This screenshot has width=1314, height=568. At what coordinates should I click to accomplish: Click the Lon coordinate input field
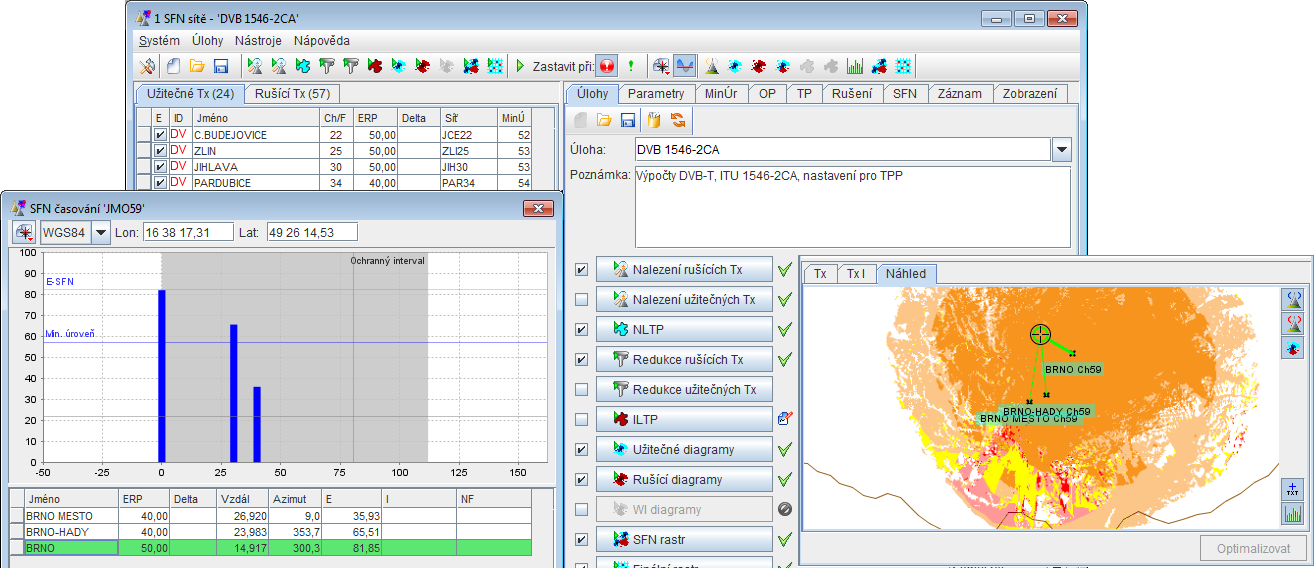(188, 233)
